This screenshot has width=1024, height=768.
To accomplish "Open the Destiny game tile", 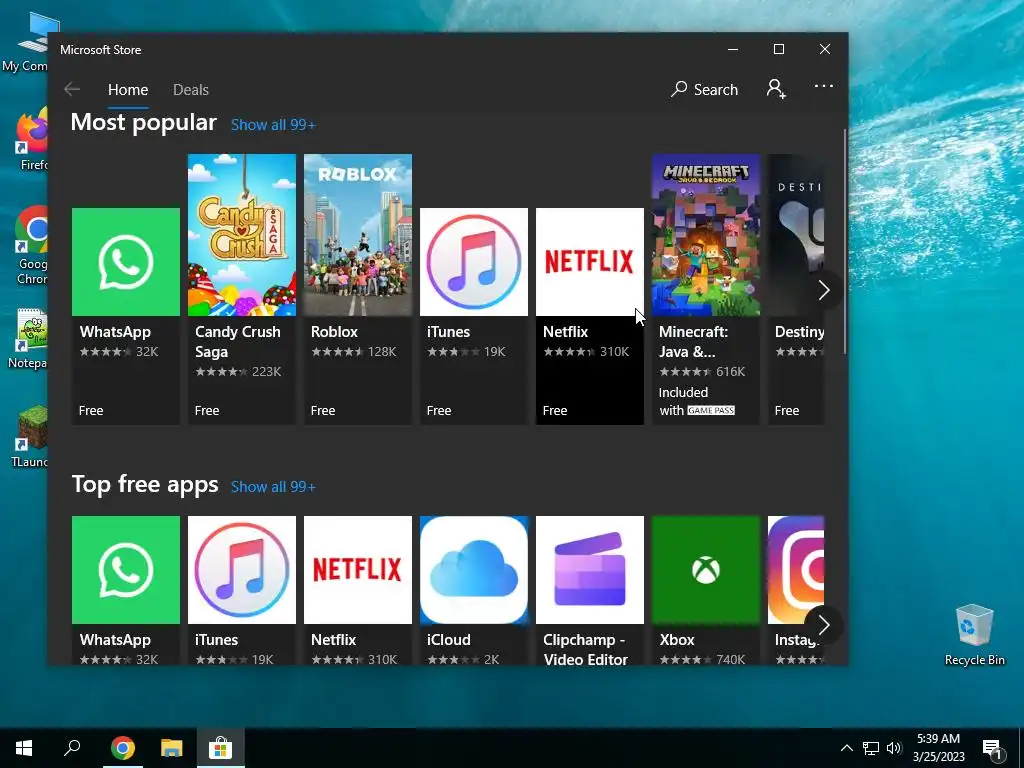I will (x=795, y=289).
